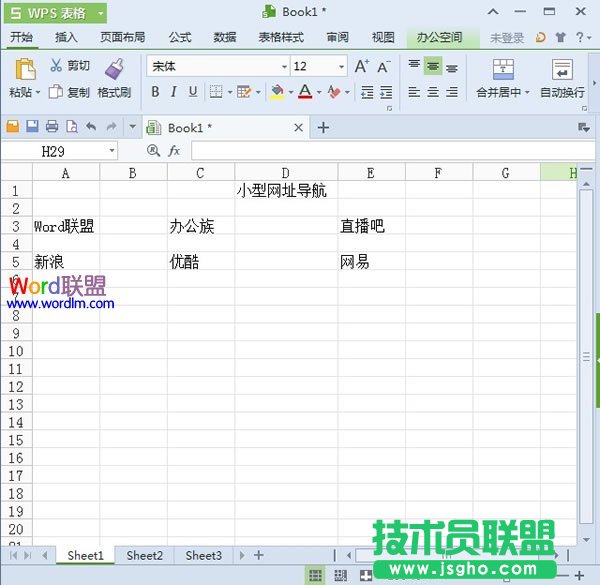The image size is (600, 585).
Task: Click the formula bar zoom magnifier icon
Action: pos(153,150)
